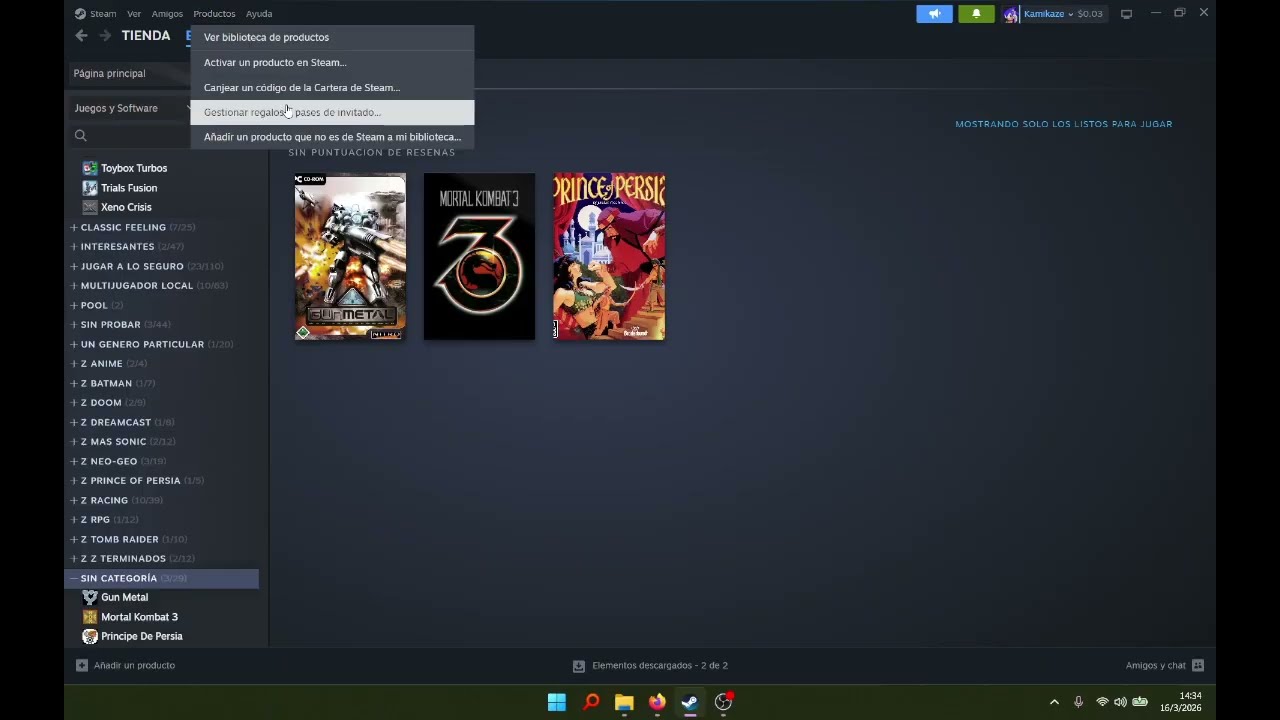Screen dimensions: 1280x720
Task: Expand the CLASSIC FEELING collection
Action: 73,227
